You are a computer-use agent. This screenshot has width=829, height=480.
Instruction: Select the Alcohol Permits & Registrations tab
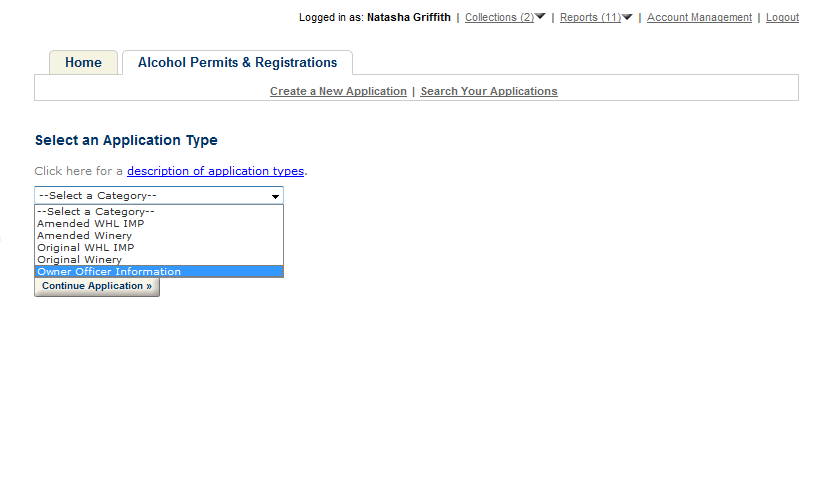point(237,62)
